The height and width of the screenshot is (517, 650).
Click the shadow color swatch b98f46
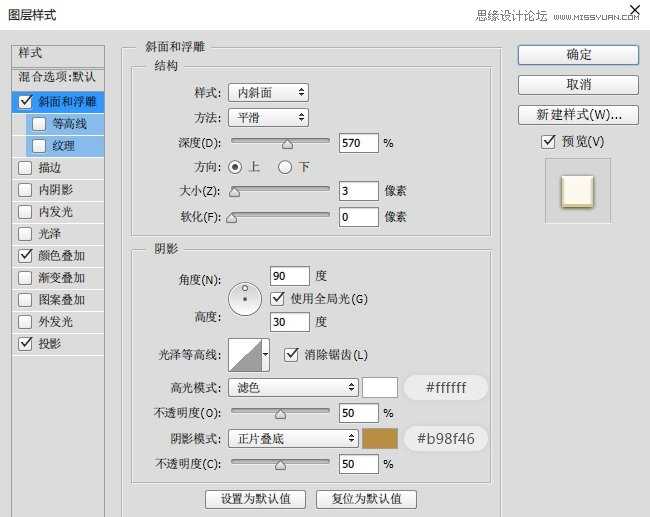click(x=380, y=438)
